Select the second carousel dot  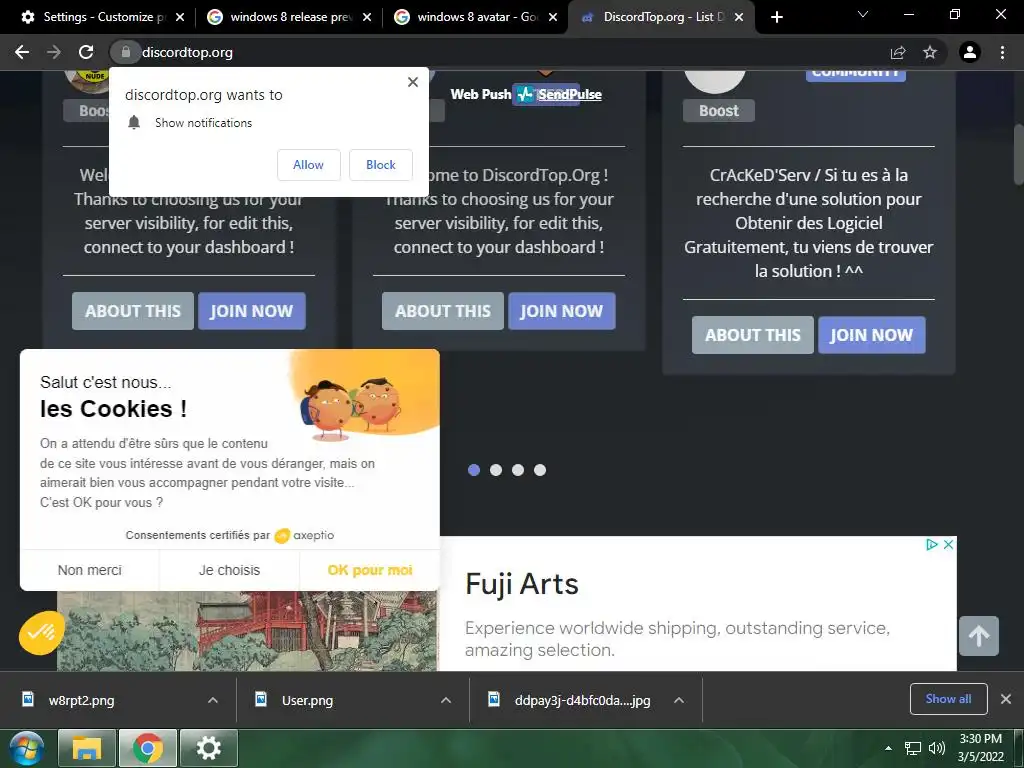[496, 470]
